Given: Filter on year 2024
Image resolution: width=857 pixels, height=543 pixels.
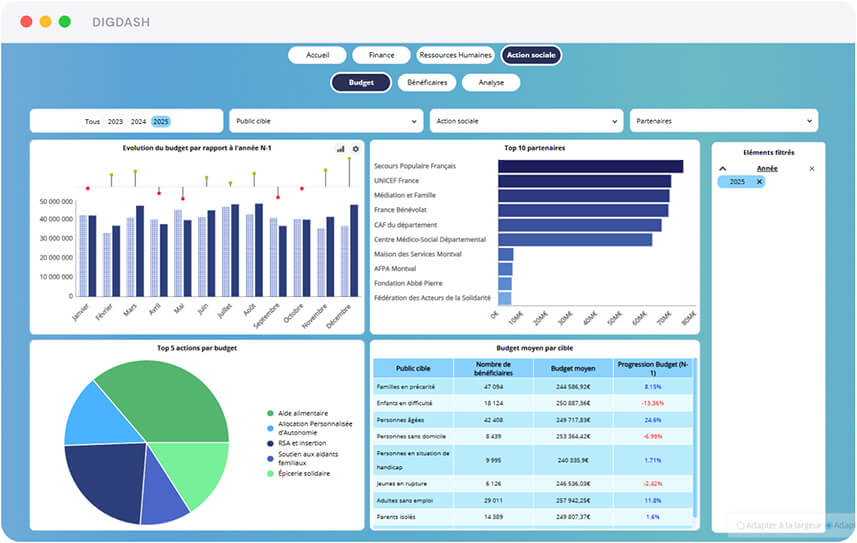Looking at the screenshot, I should [x=138, y=121].
